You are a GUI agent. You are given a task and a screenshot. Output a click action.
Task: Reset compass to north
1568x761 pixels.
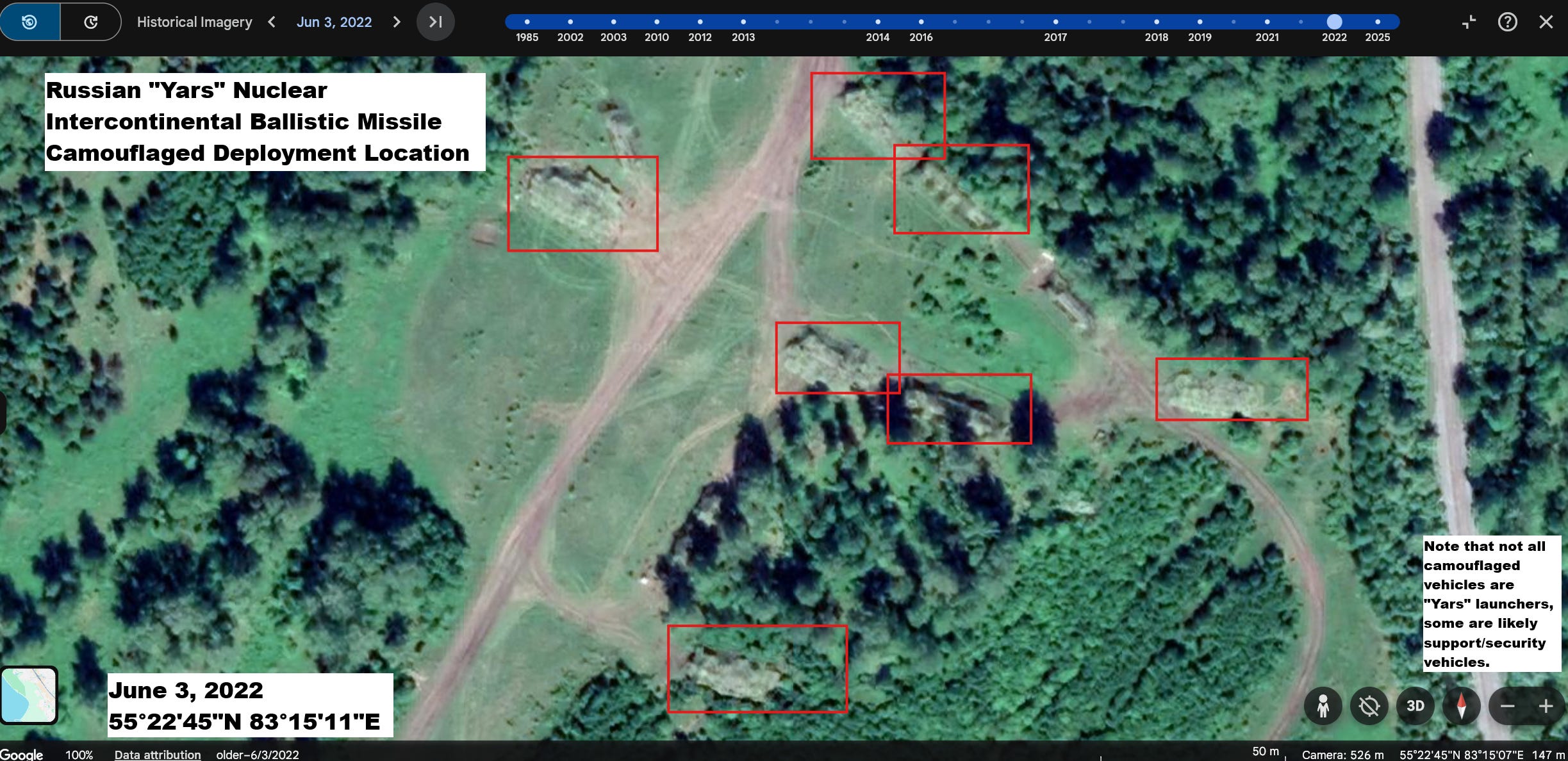[x=1461, y=706]
